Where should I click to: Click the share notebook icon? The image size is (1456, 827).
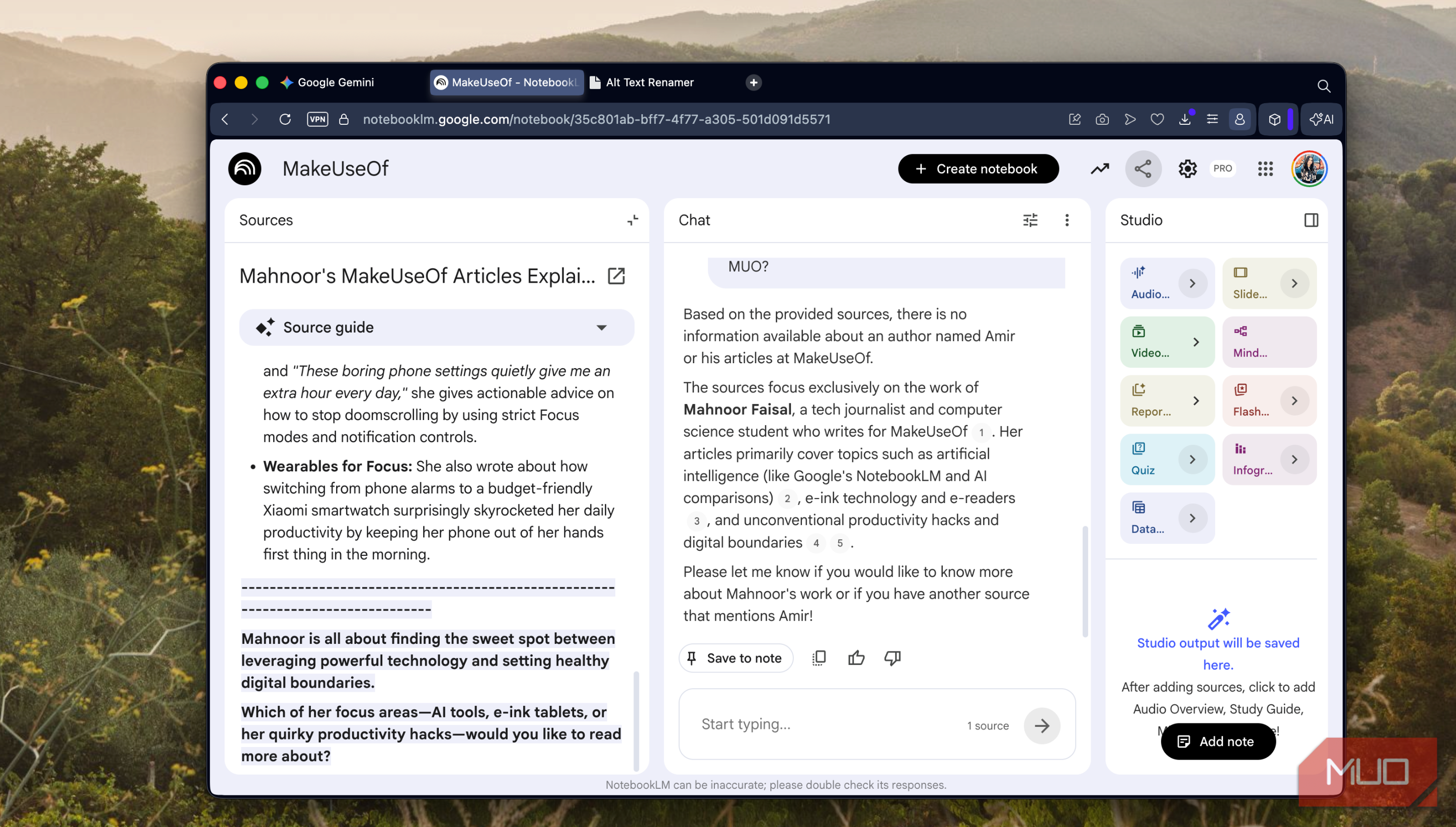point(1143,169)
